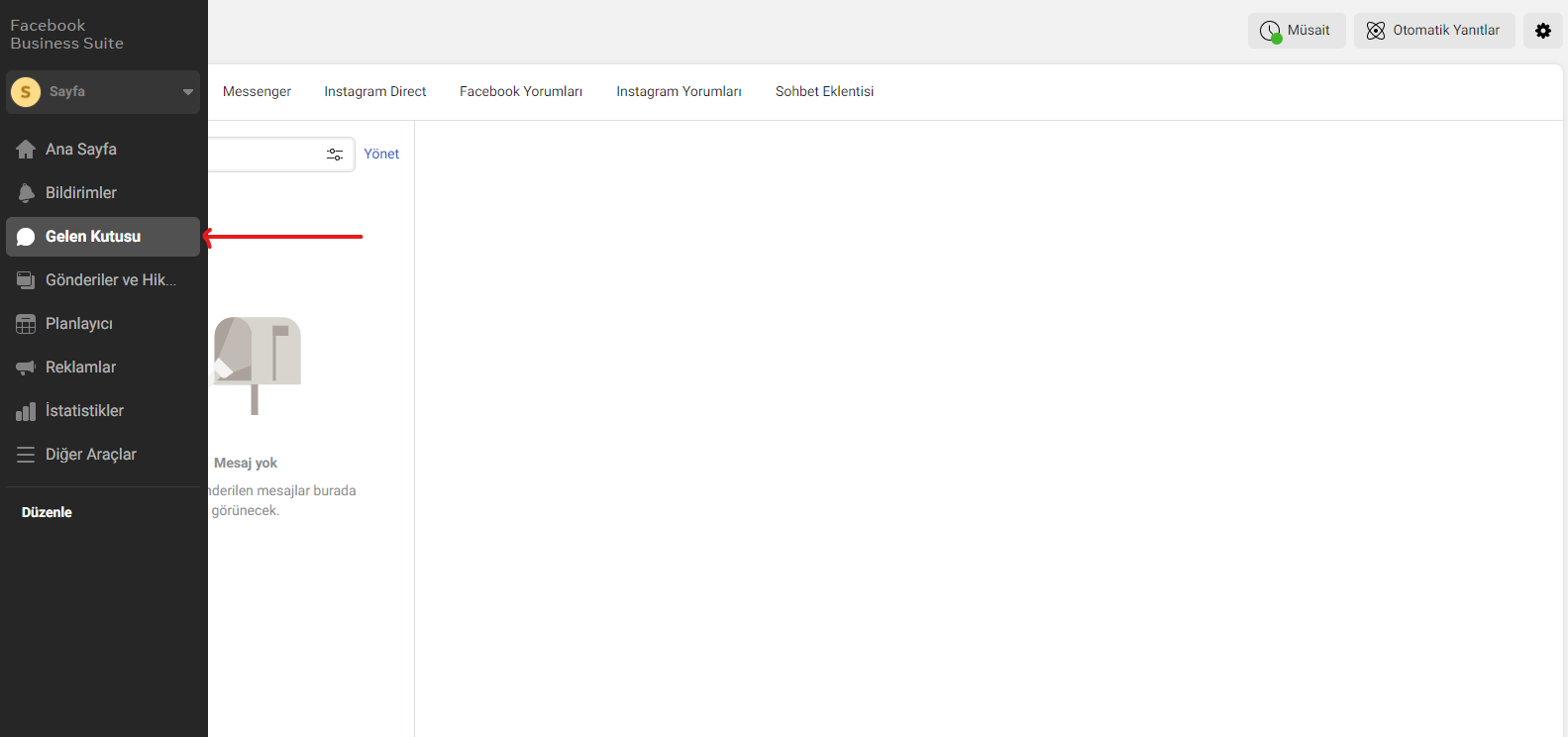Click the empty mailbox illustration
This screenshot has height=737, width=1568.
[257, 366]
